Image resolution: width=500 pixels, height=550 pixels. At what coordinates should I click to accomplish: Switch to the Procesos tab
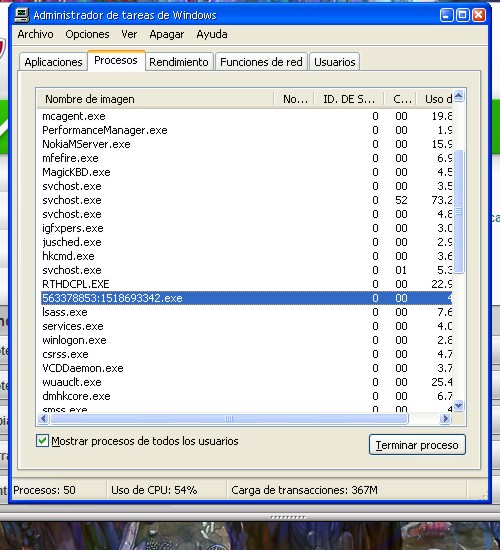116,60
